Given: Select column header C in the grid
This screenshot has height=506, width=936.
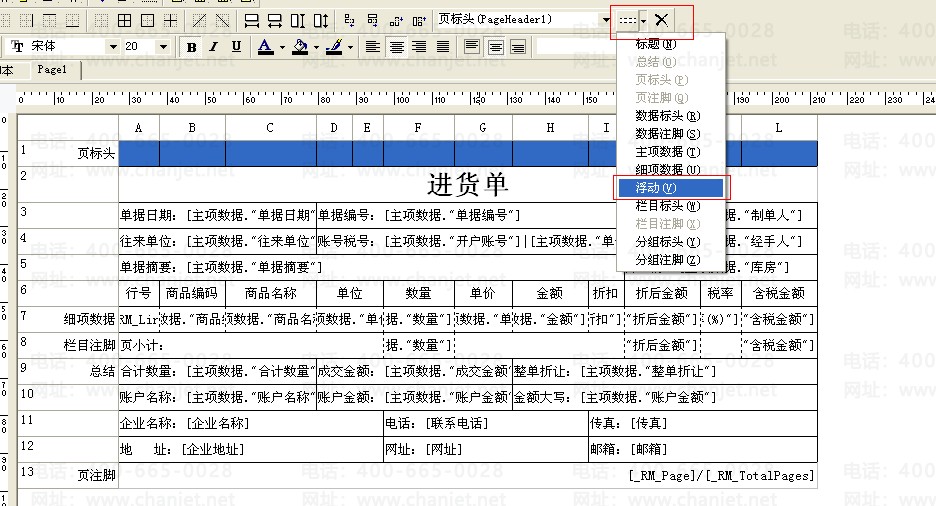Looking at the screenshot, I should (270, 128).
